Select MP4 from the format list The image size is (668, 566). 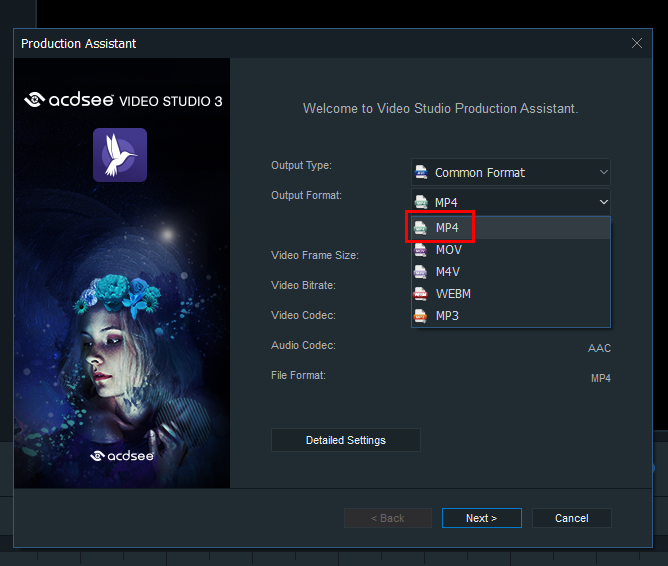[x=510, y=228]
